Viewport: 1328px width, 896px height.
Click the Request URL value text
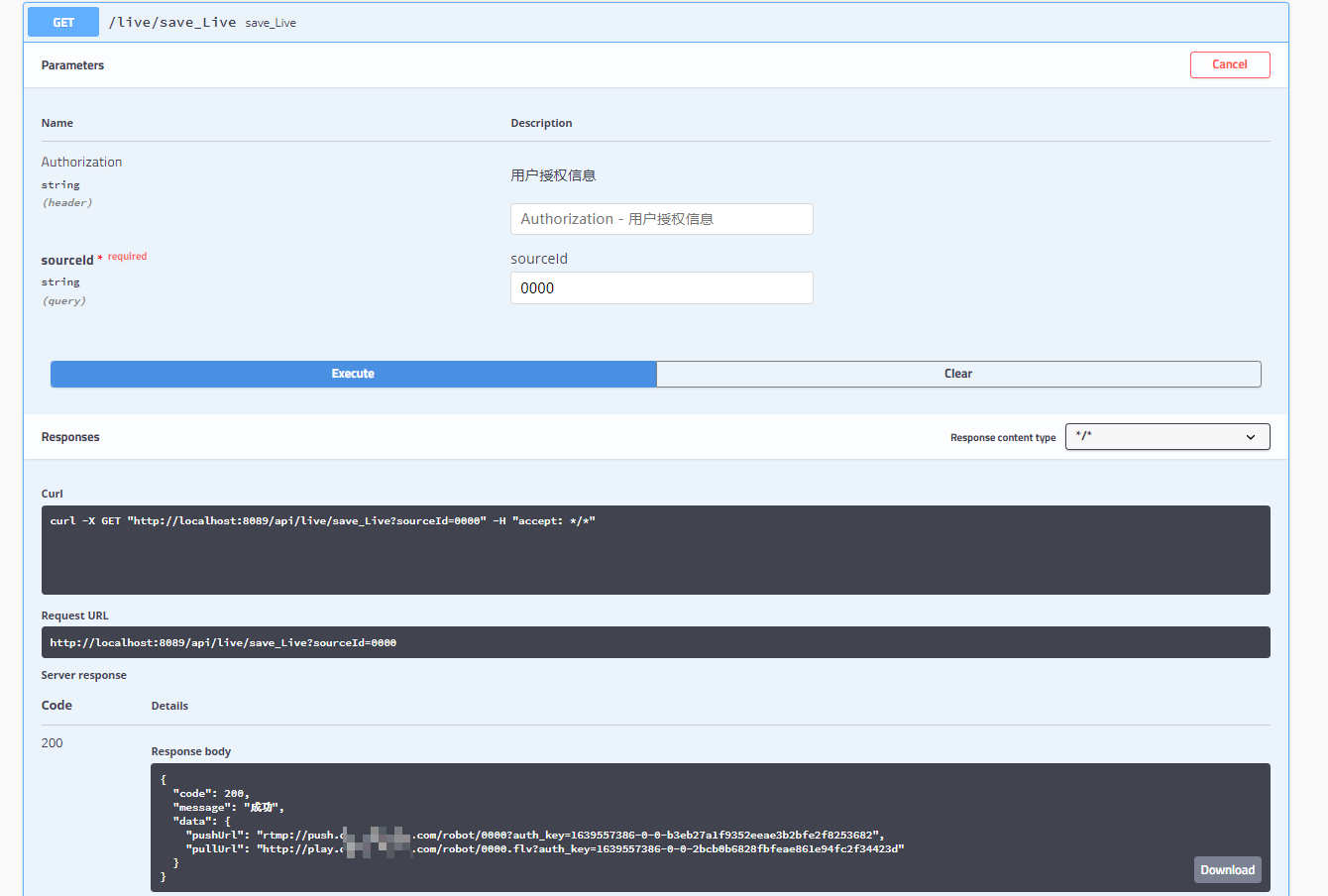click(223, 642)
